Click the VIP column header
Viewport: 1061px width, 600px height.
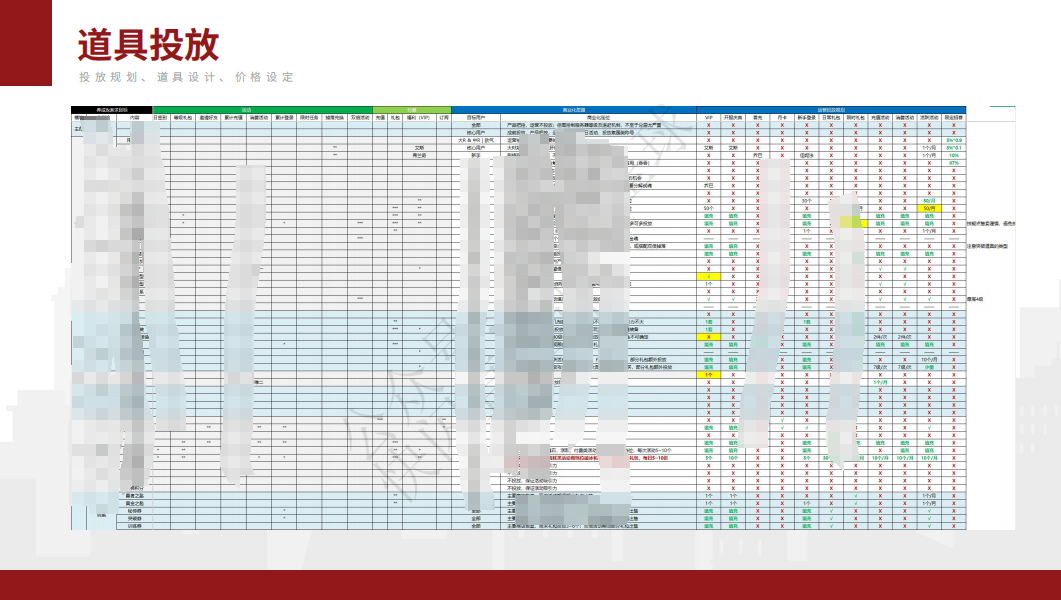tap(709, 117)
